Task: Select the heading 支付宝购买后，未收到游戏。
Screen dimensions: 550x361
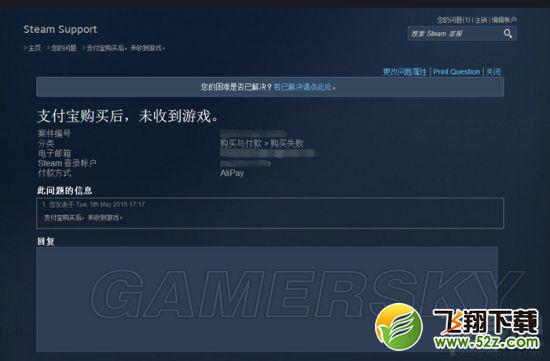Action: (x=127, y=116)
